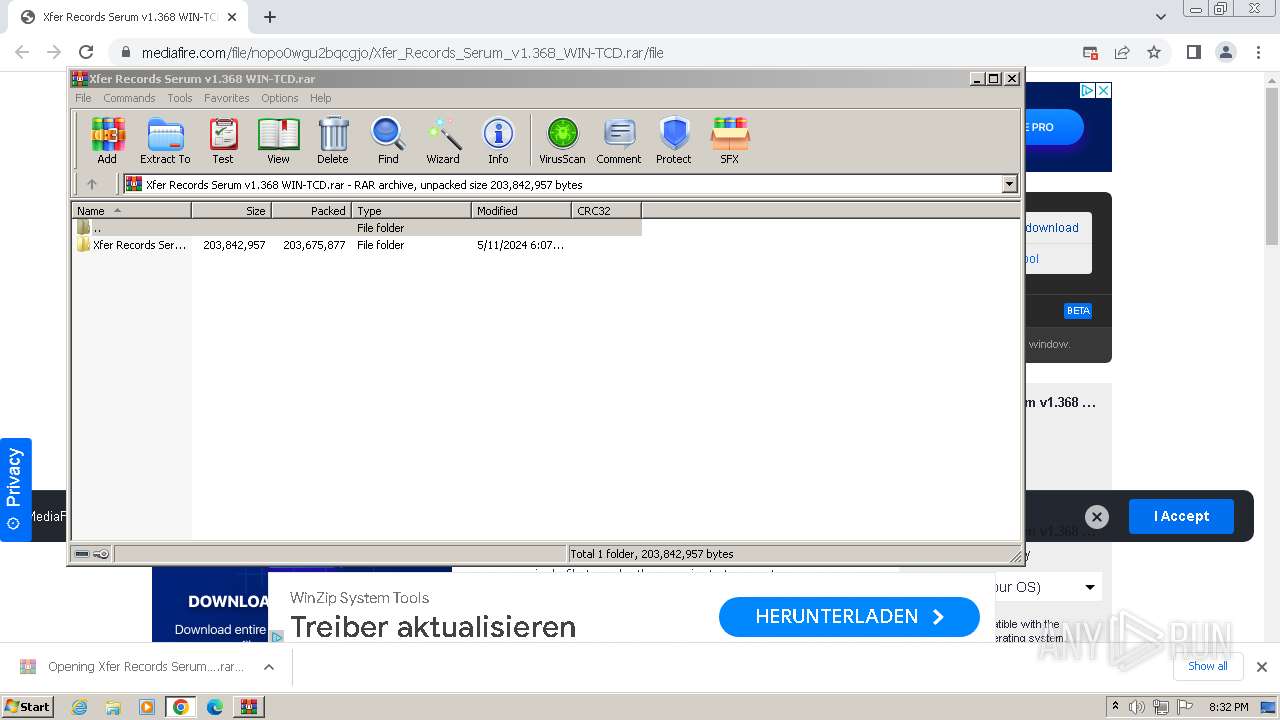Click the Extract To toolbar icon
Screen dimensions: 1280x720
165,140
